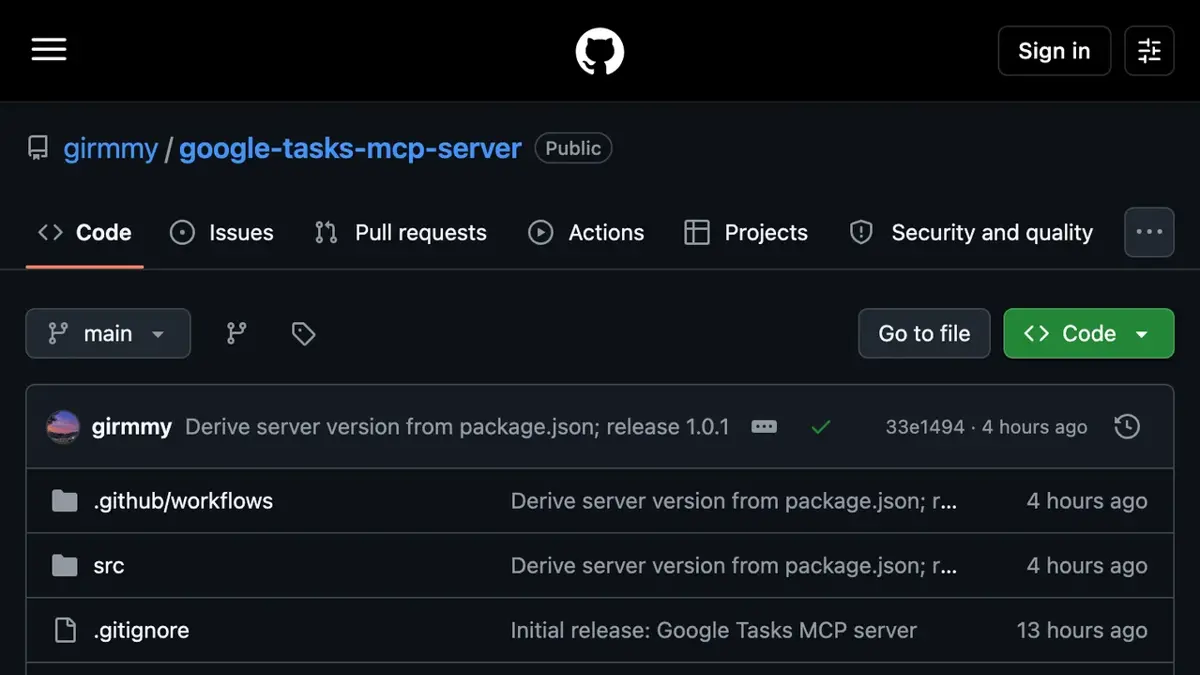Switch to the Code tab
Image resolution: width=1200 pixels, height=675 pixels.
[85, 233]
